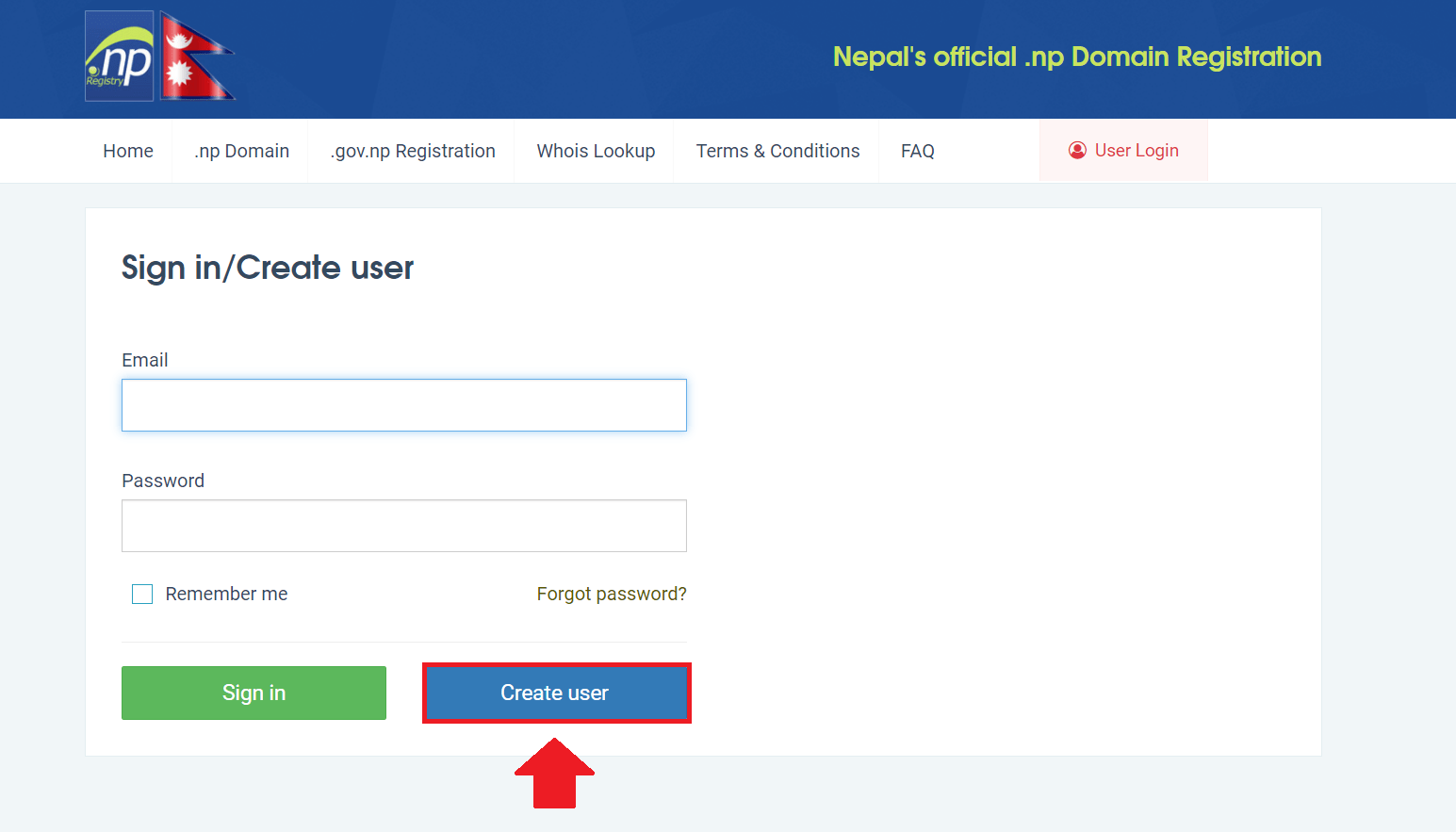Click the Sign in/Create user heading
The width and height of the screenshot is (1456, 832).
coord(267,269)
